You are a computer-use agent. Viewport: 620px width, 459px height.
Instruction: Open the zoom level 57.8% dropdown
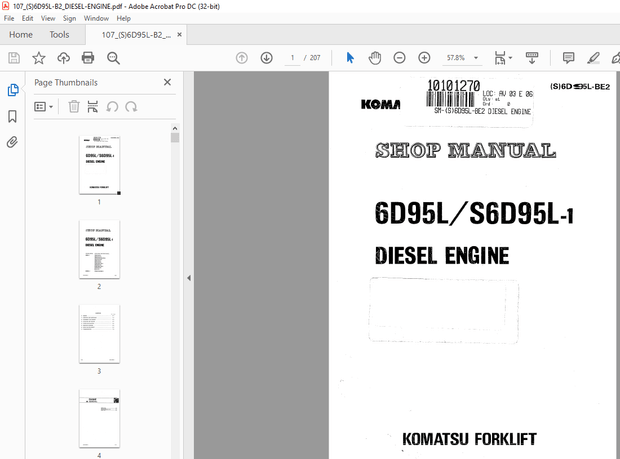[x=476, y=58]
